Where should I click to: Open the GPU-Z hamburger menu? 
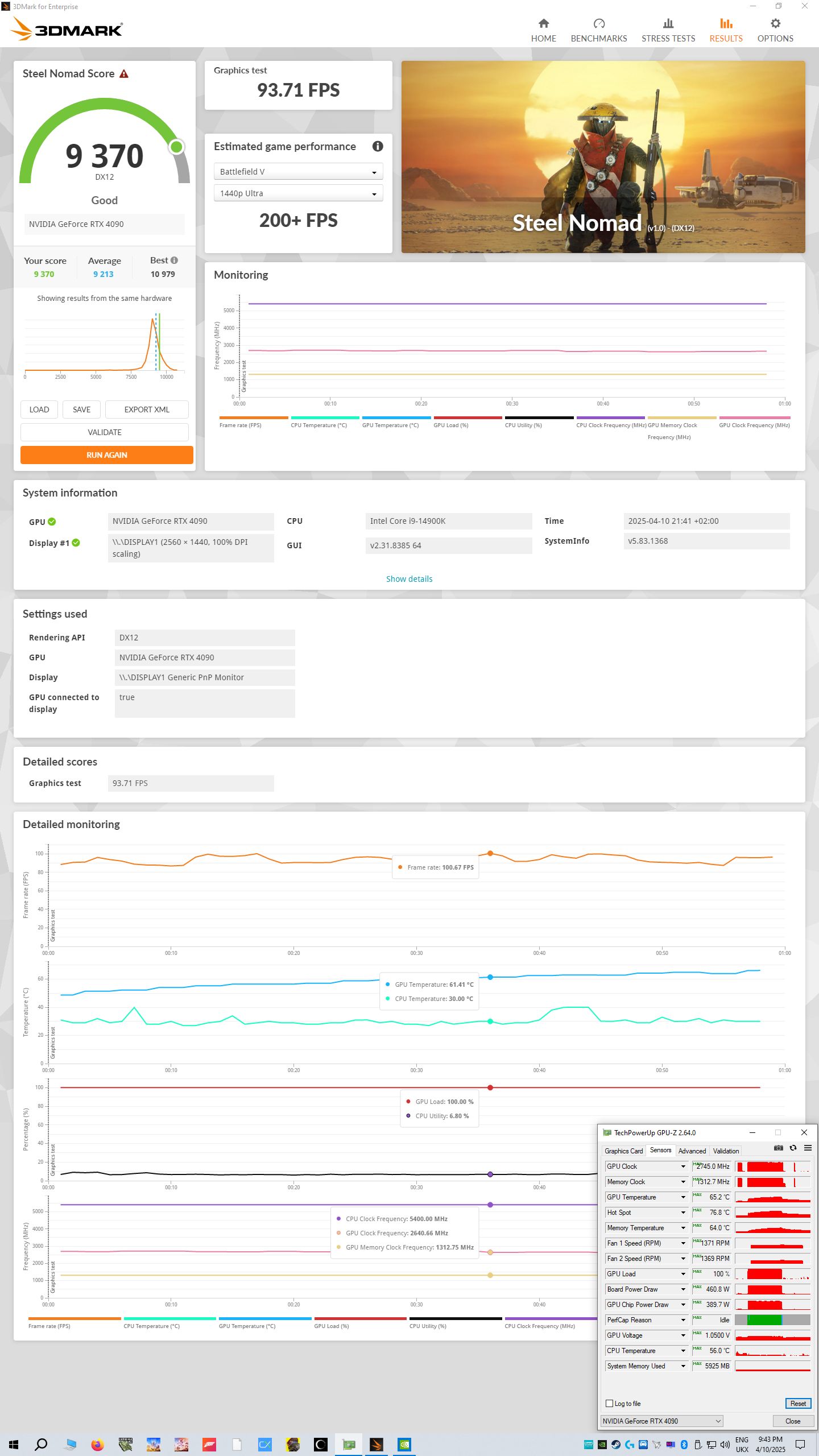(x=808, y=1148)
